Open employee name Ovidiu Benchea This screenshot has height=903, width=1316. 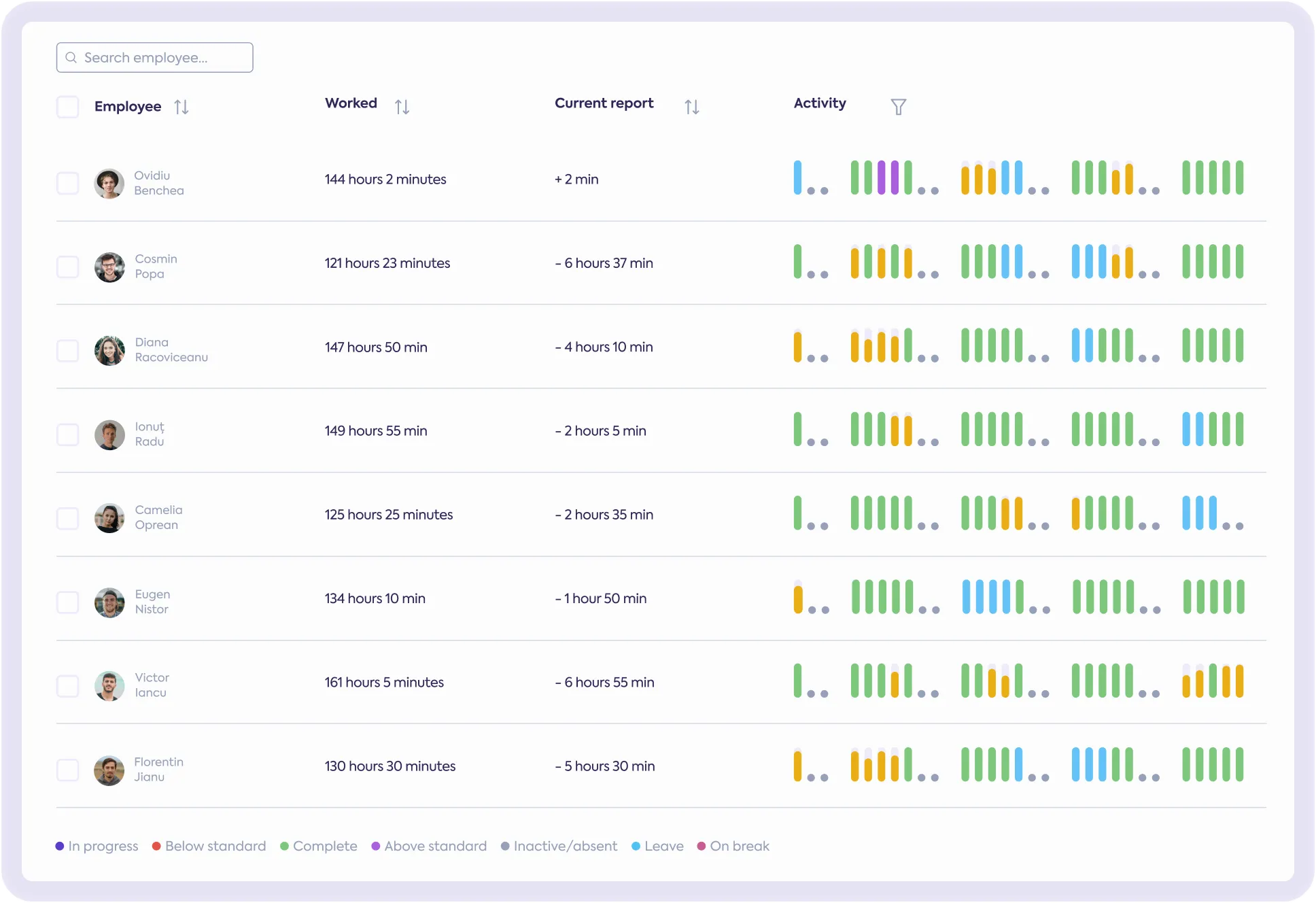[159, 183]
